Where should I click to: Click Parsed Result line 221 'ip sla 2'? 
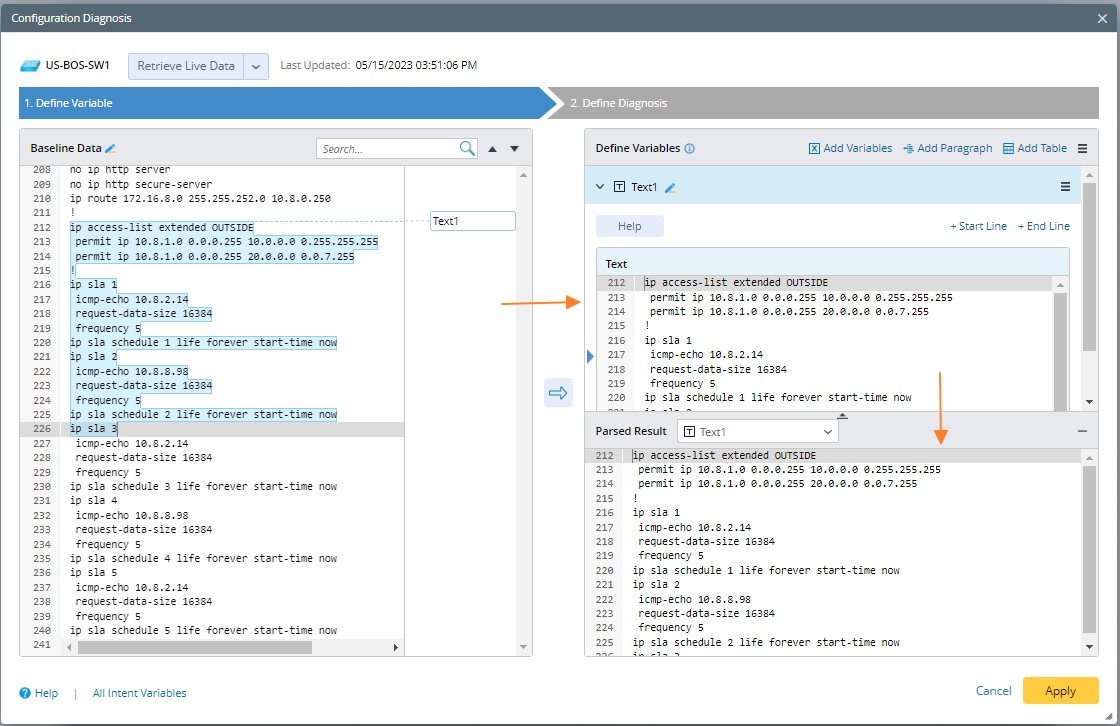(656, 585)
